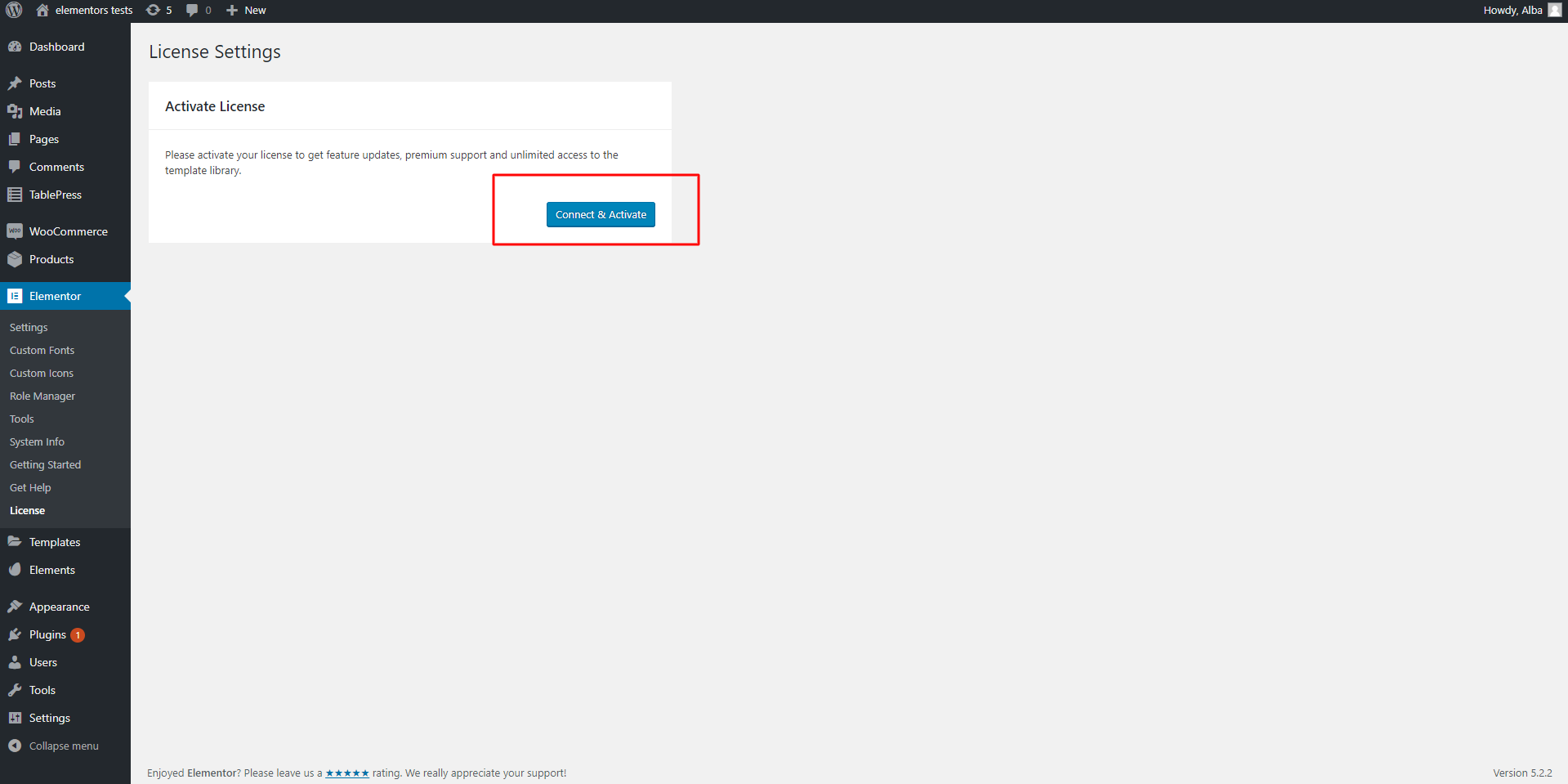
Task: Click the five-star rating link
Action: coord(347,773)
